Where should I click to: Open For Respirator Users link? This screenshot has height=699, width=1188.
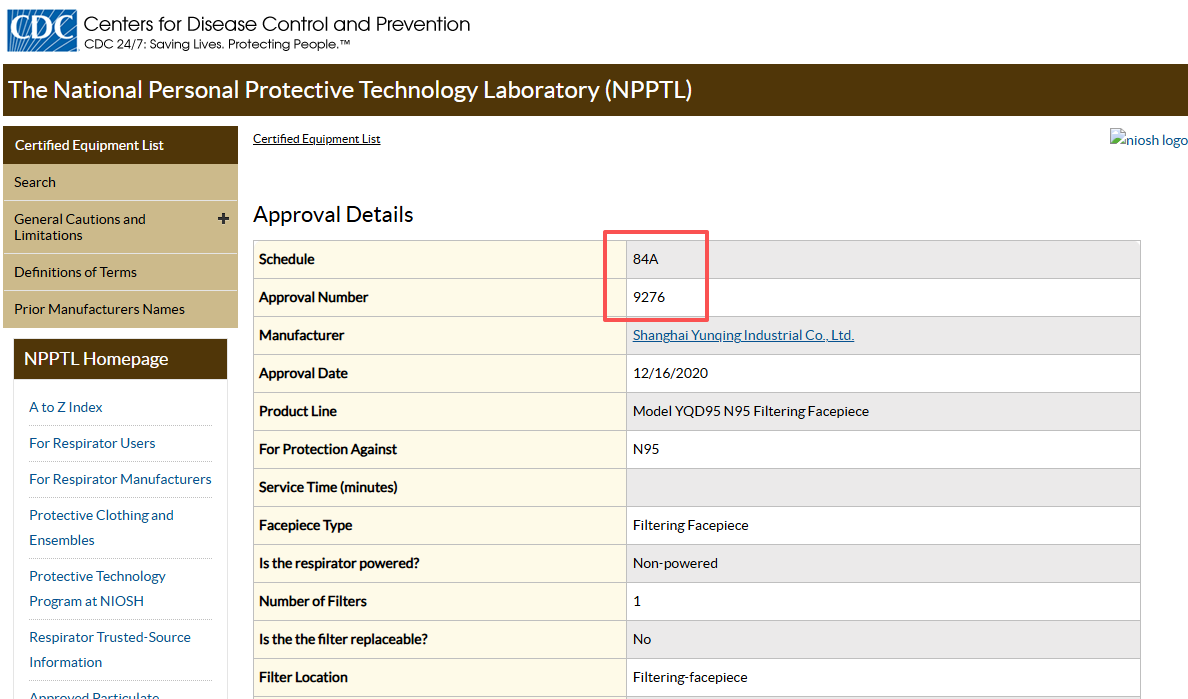[92, 443]
